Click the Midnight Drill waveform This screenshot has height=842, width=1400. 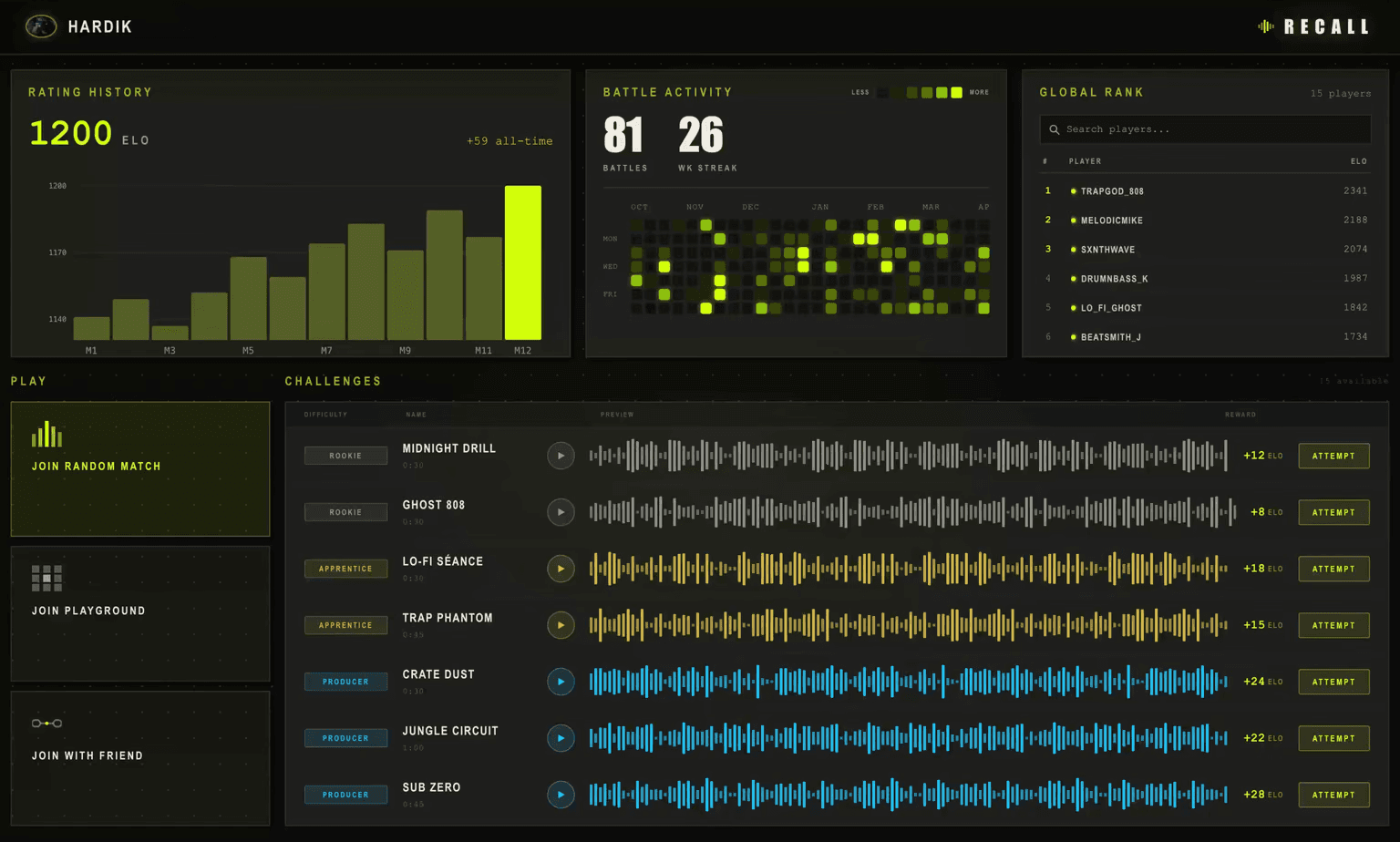(909, 456)
